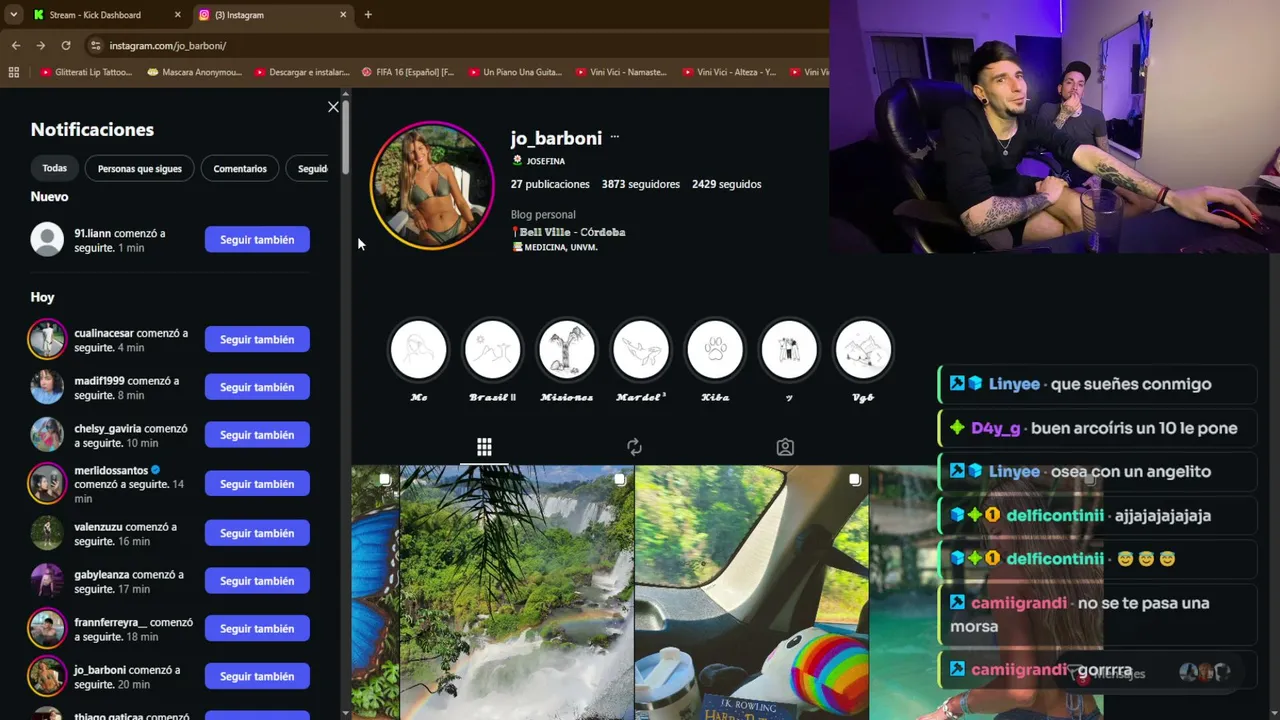The width and height of the screenshot is (1280, 720).
Task: Follow back 91.liann with Seguir también
Action: [257, 240]
